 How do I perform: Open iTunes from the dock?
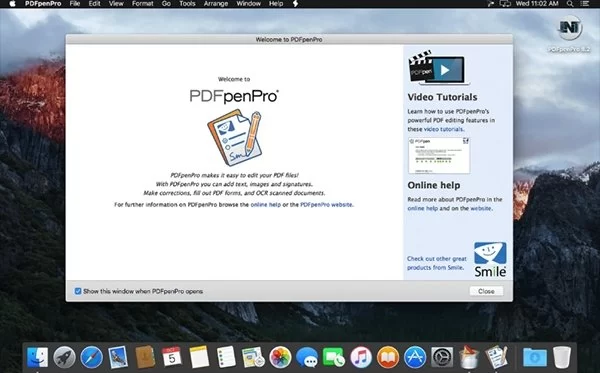361,357
